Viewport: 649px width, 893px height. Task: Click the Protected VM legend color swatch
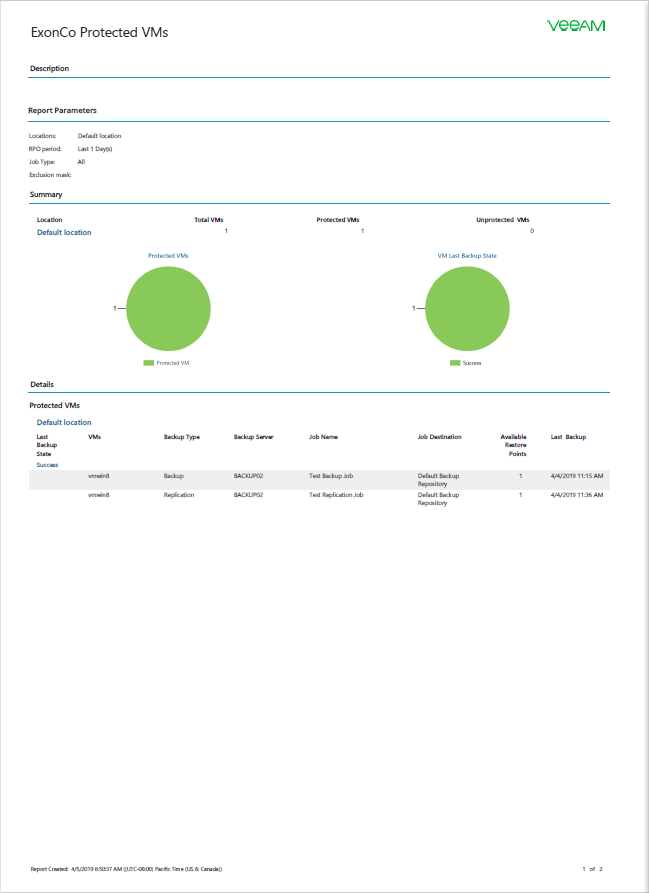coord(149,363)
